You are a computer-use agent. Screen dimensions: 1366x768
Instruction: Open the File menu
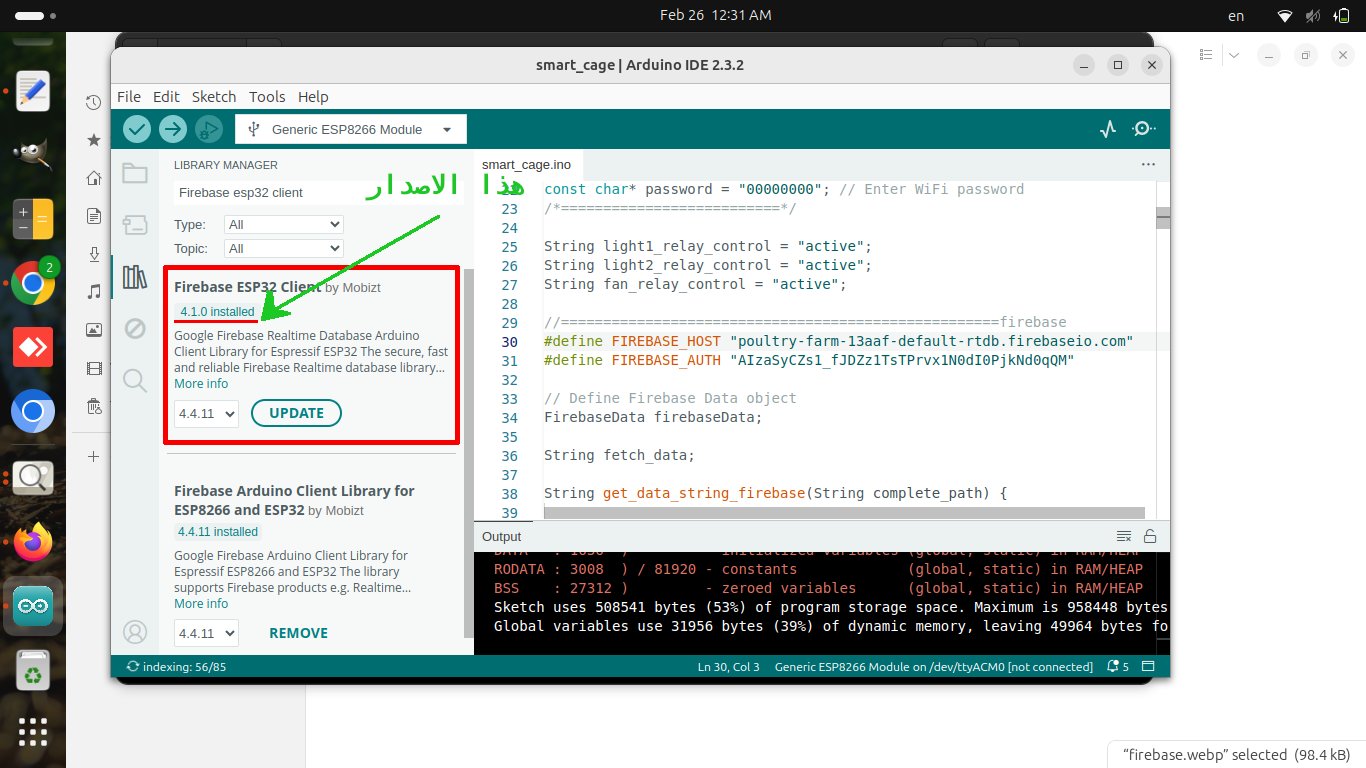click(129, 97)
